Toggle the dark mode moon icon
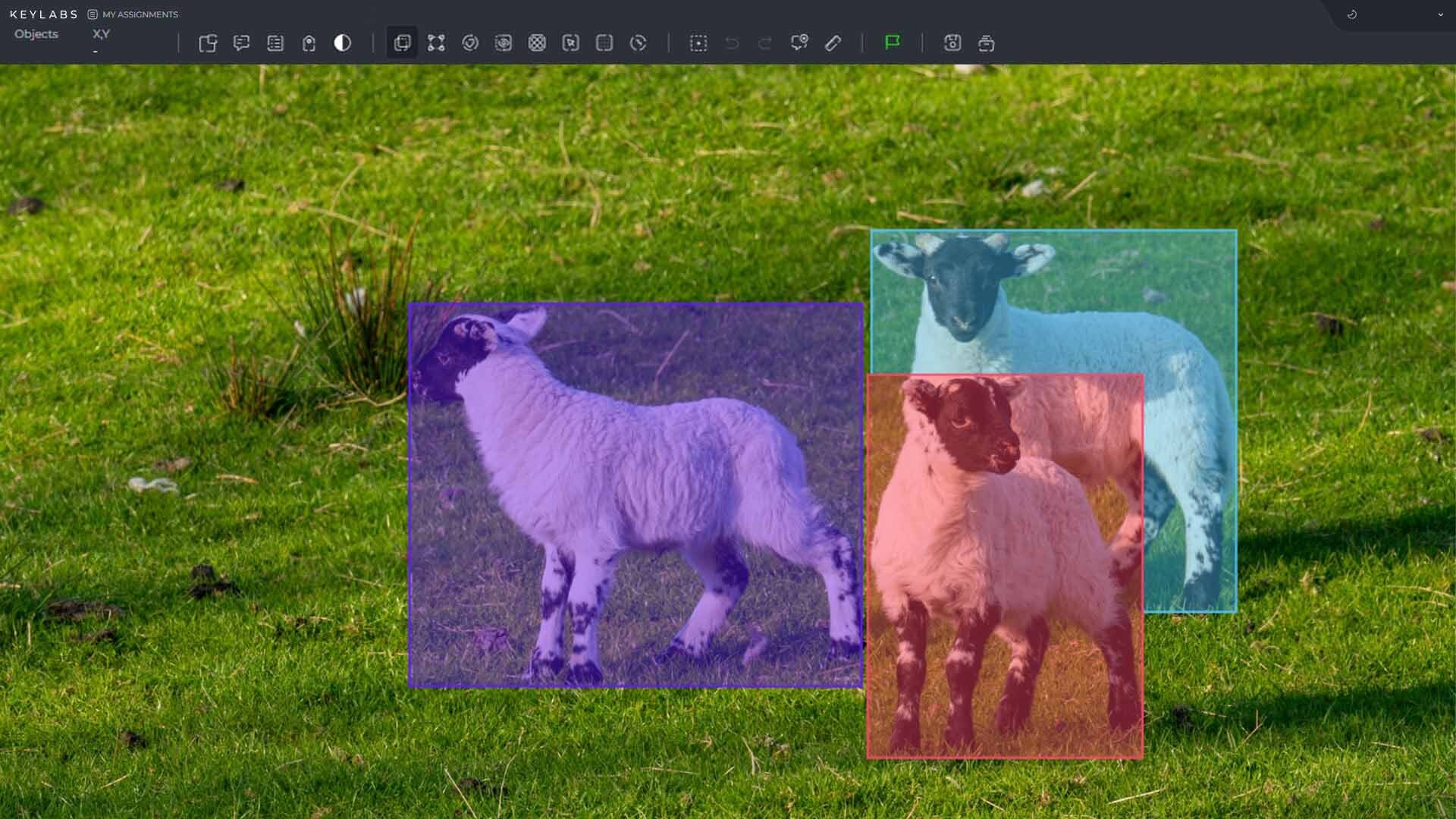This screenshot has width=1456, height=819. coord(1351,14)
